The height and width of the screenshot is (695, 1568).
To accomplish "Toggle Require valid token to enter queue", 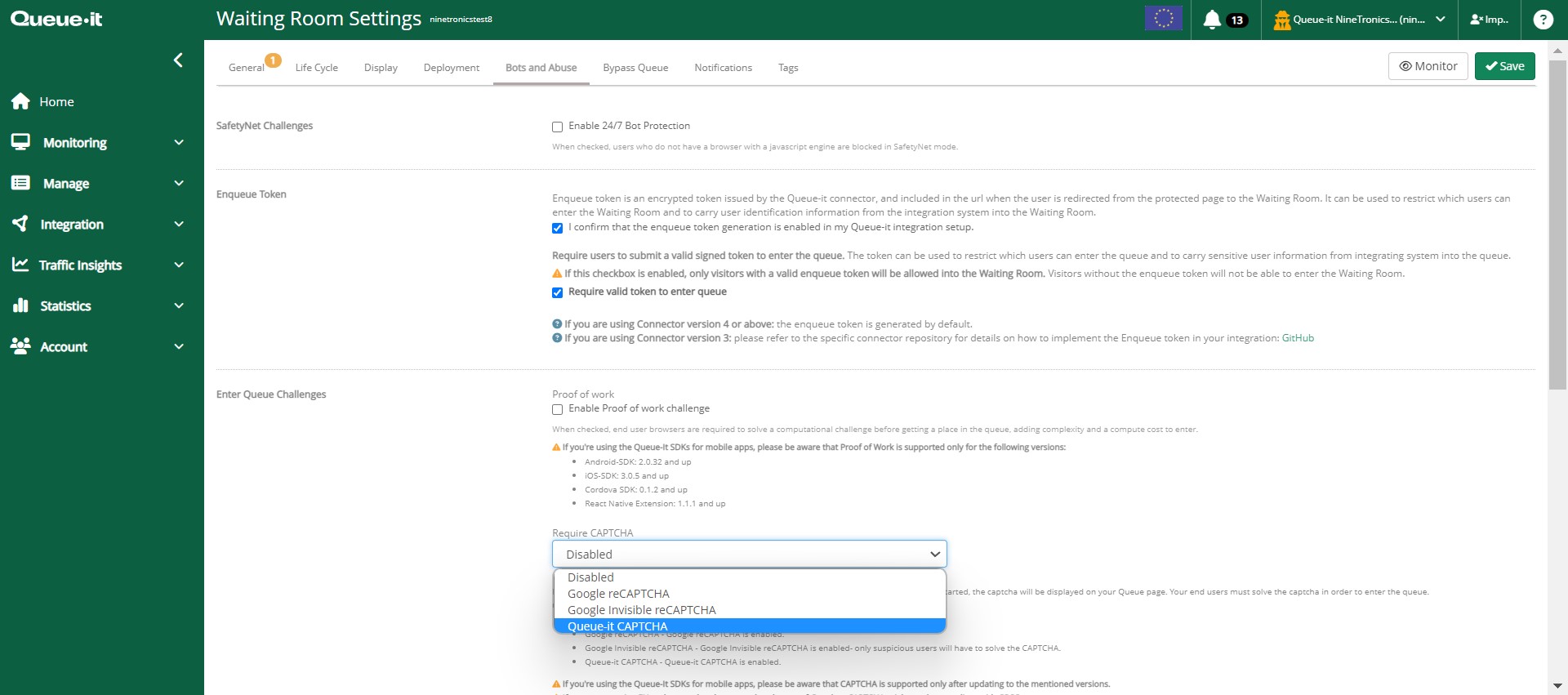I will pos(557,292).
